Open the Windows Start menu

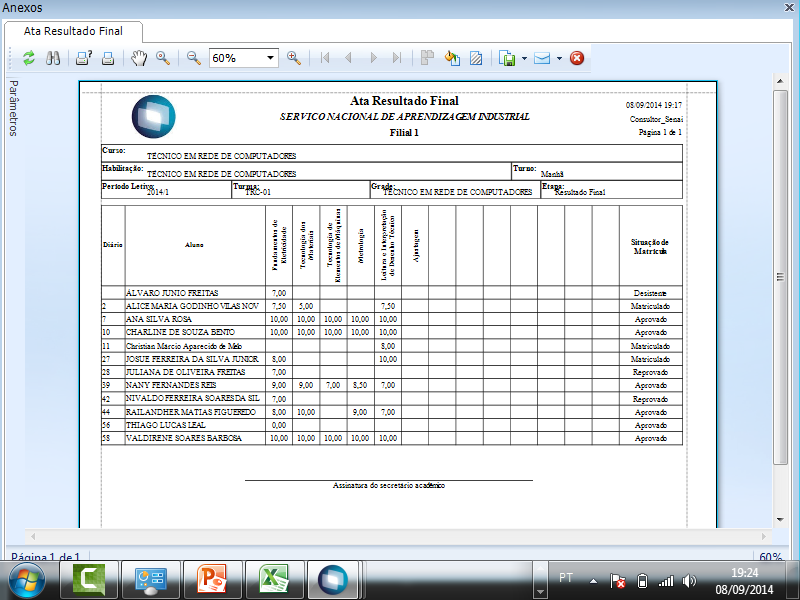pos(27,581)
